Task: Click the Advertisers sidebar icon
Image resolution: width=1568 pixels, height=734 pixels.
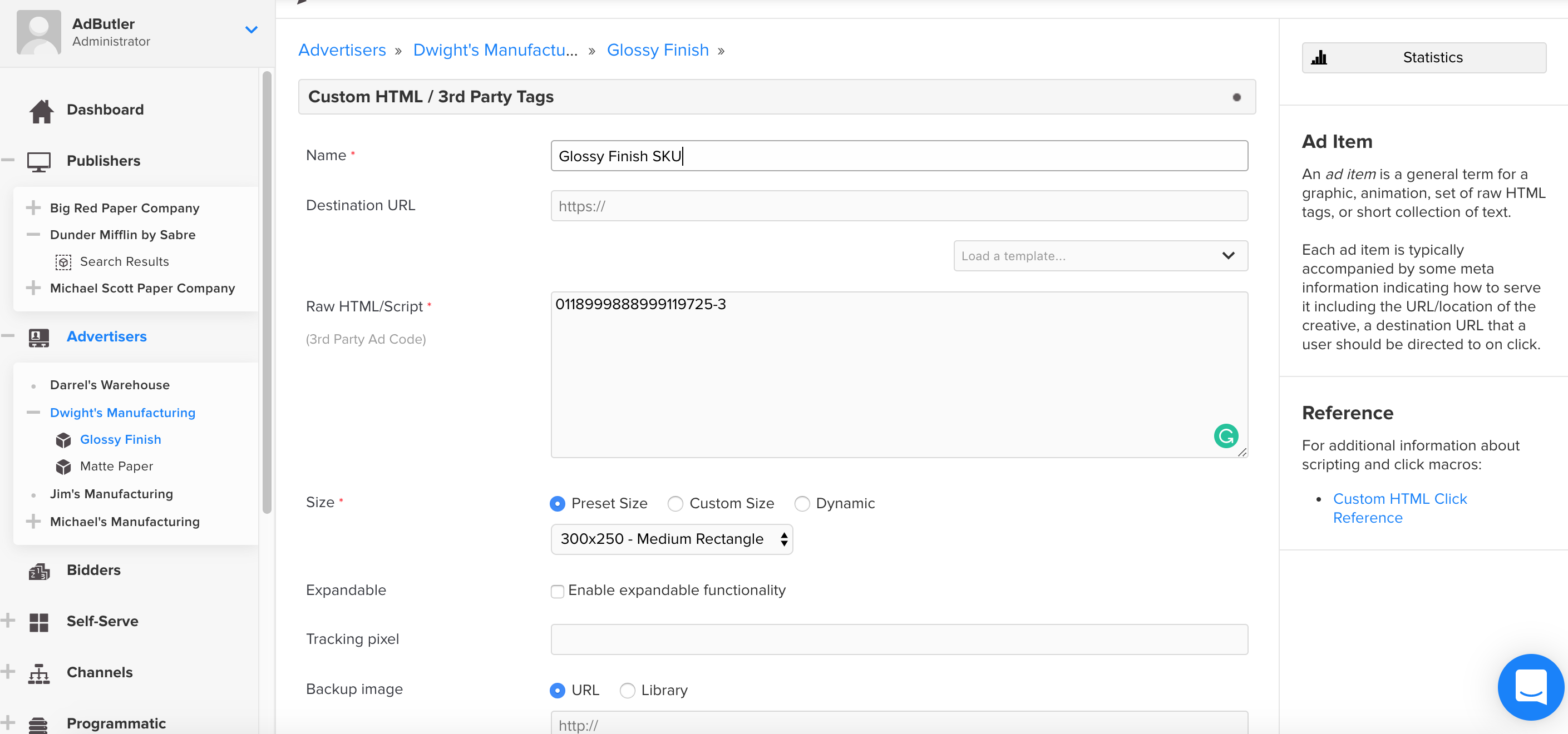Action: 39,338
